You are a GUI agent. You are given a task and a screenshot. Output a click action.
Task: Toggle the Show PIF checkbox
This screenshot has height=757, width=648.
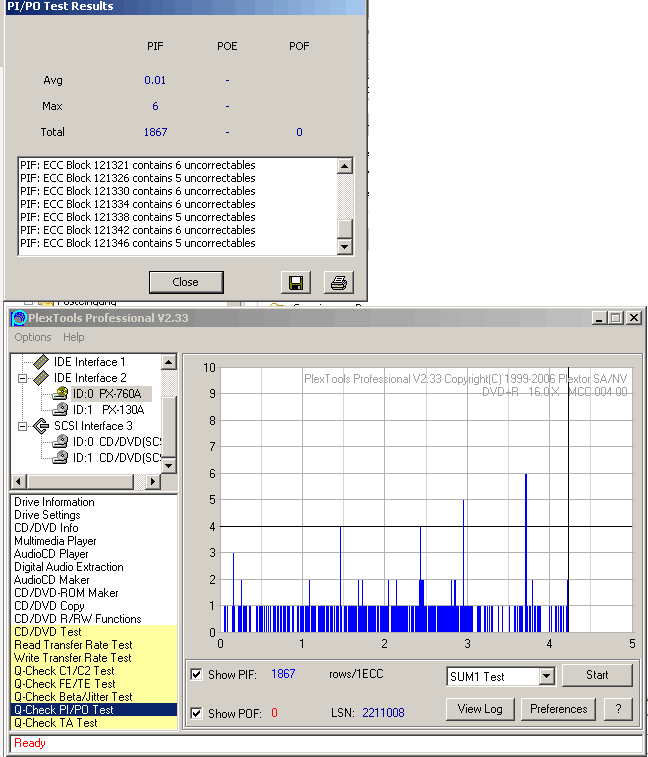coord(196,675)
